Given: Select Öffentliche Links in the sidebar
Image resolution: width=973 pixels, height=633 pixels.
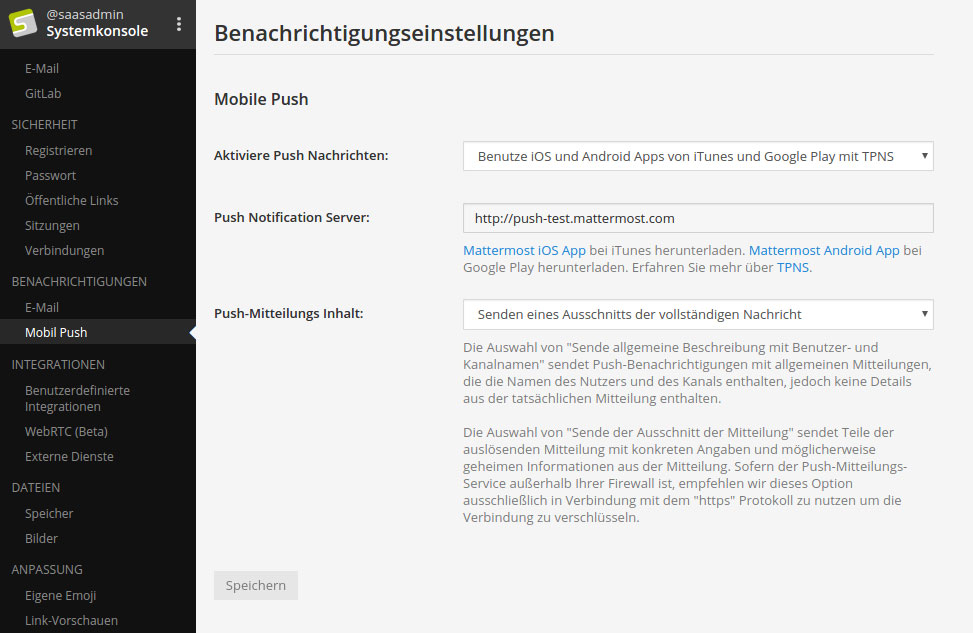Looking at the screenshot, I should [x=71, y=200].
